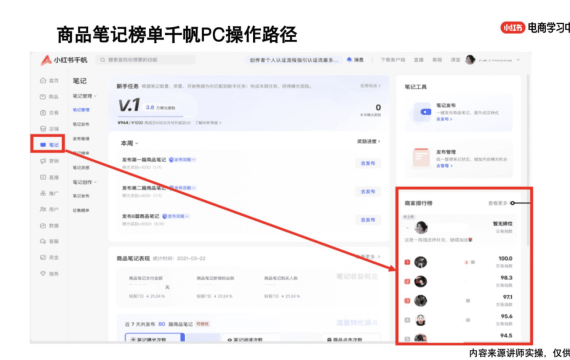Image resolution: width=570 pixels, height=360 pixels.
Task: Expand 发布攻略 on 发布第二篇商品笔记 task
Action: 182,188
